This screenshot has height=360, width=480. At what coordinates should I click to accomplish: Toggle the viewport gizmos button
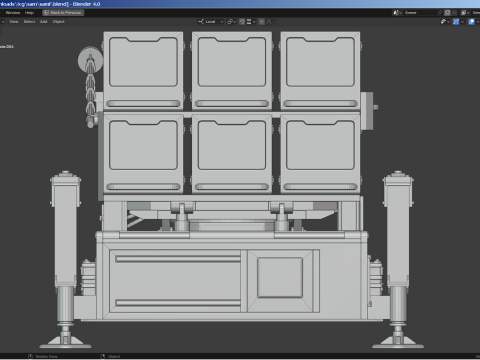point(456,22)
